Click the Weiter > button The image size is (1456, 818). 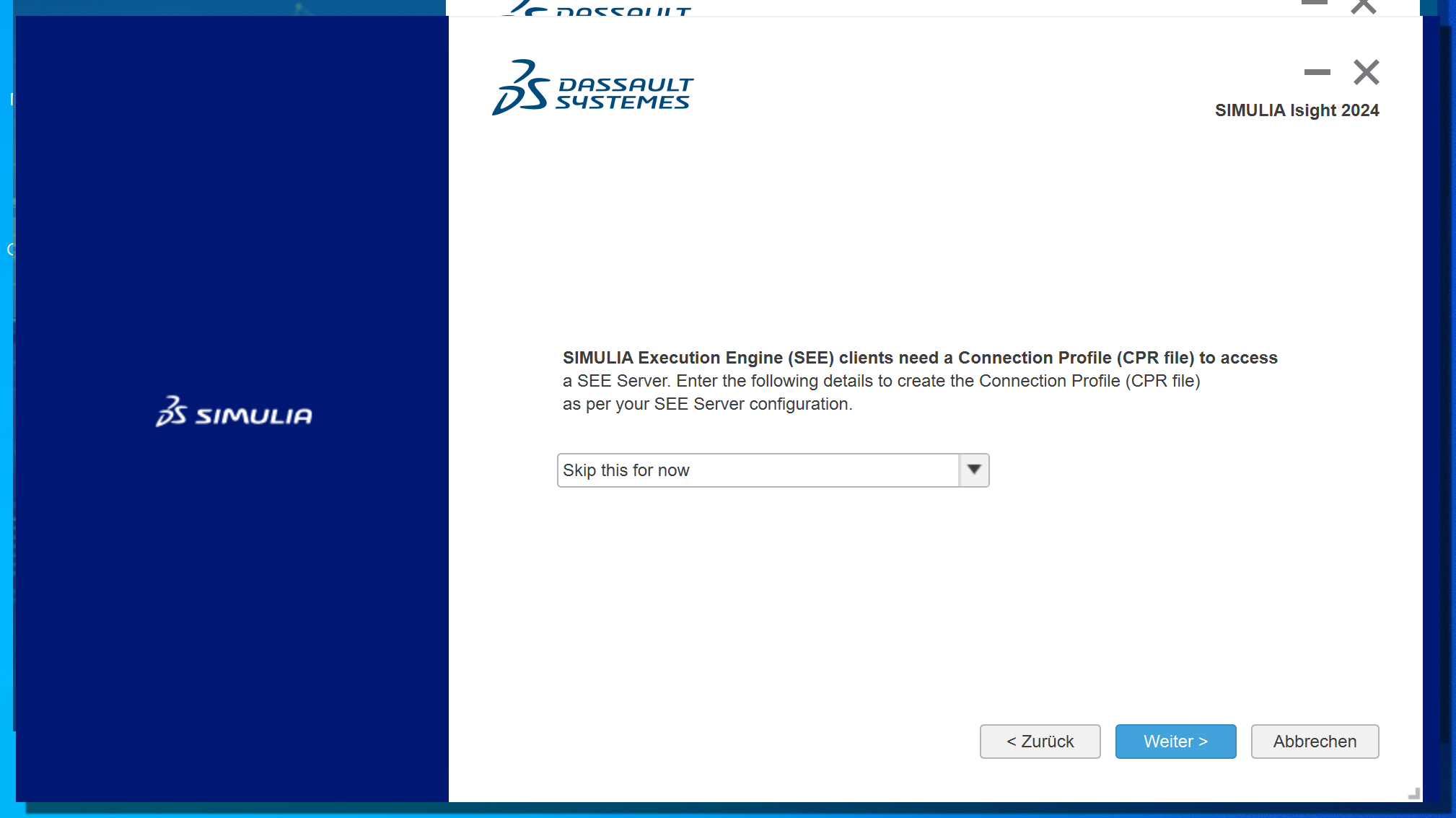tap(1175, 741)
